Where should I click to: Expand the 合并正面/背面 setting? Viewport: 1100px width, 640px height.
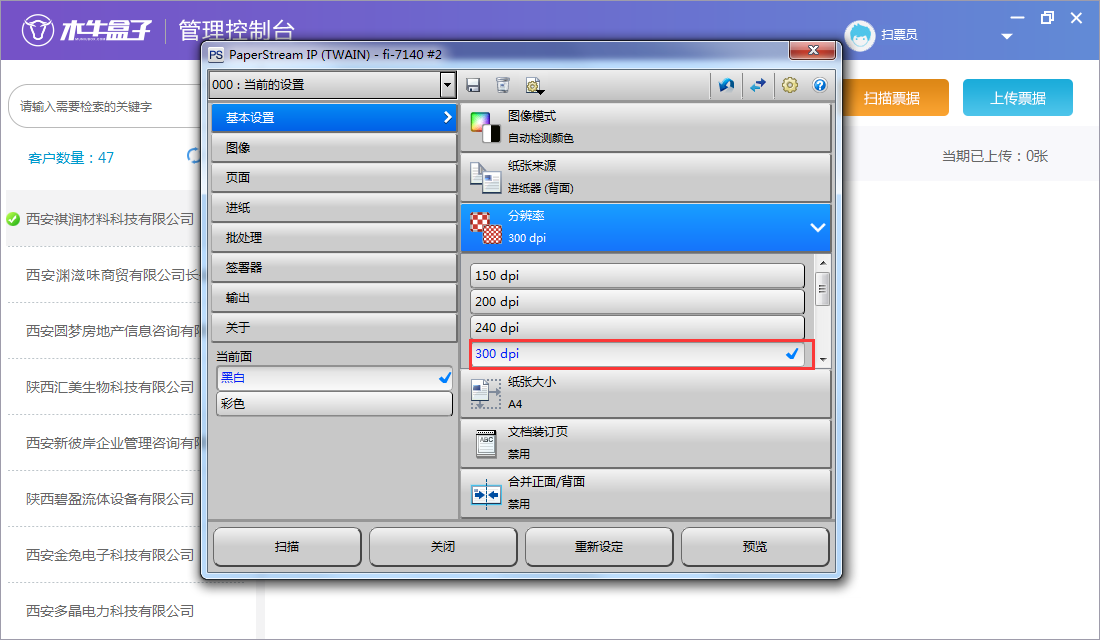click(x=645, y=493)
